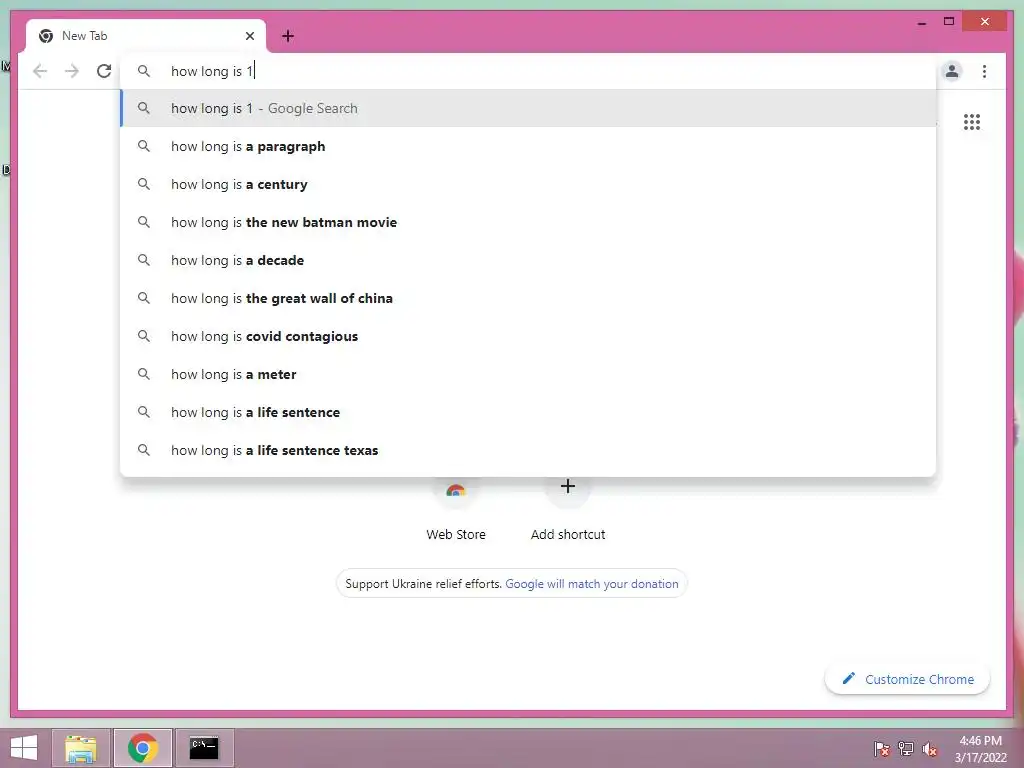Click the search icon in the address bar
Image resolution: width=1024 pixels, height=768 pixels.
[x=144, y=71]
